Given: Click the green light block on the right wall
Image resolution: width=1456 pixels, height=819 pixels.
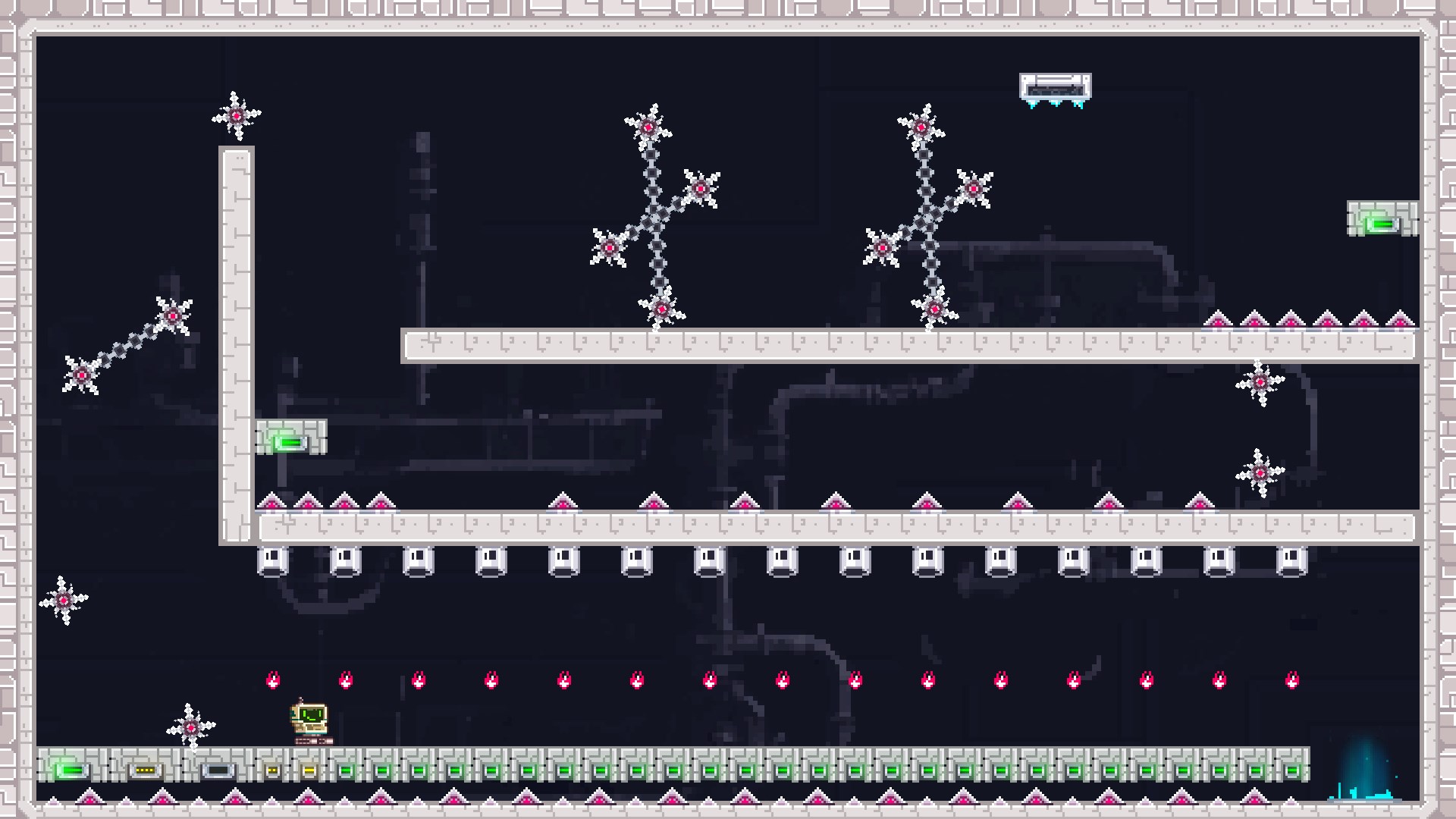Looking at the screenshot, I should tap(1382, 218).
